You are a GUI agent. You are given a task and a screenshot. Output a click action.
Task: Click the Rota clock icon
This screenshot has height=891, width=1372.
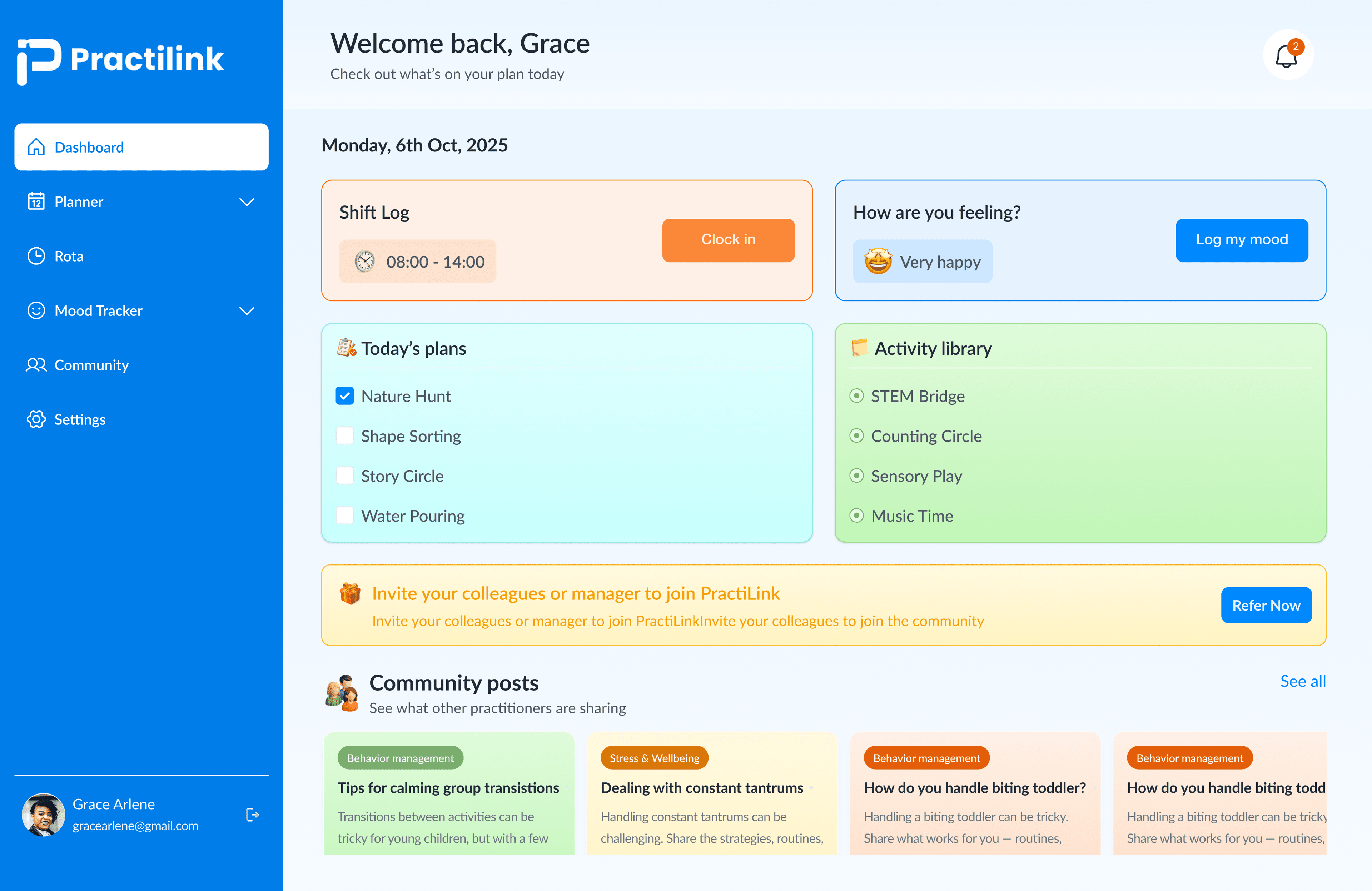point(36,256)
